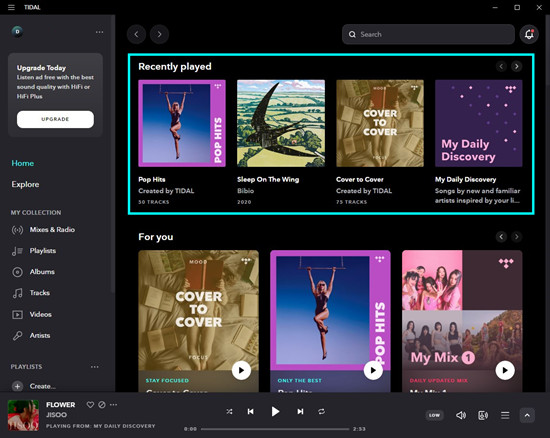Toggle shuffle playback

(x=229, y=411)
